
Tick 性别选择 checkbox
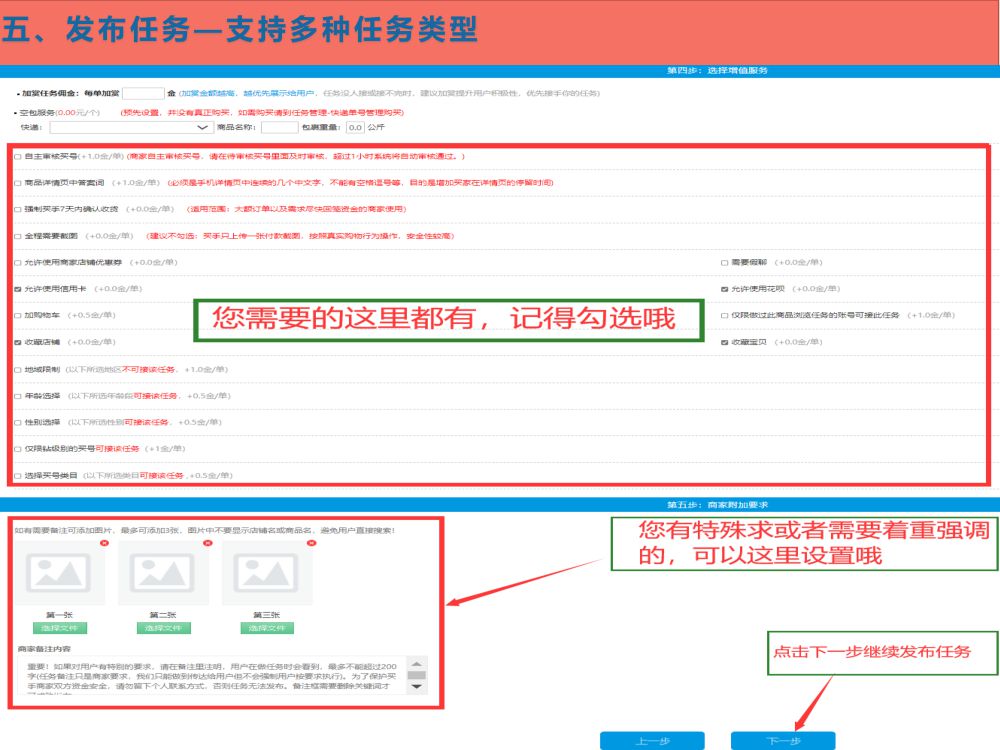click(18, 422)
